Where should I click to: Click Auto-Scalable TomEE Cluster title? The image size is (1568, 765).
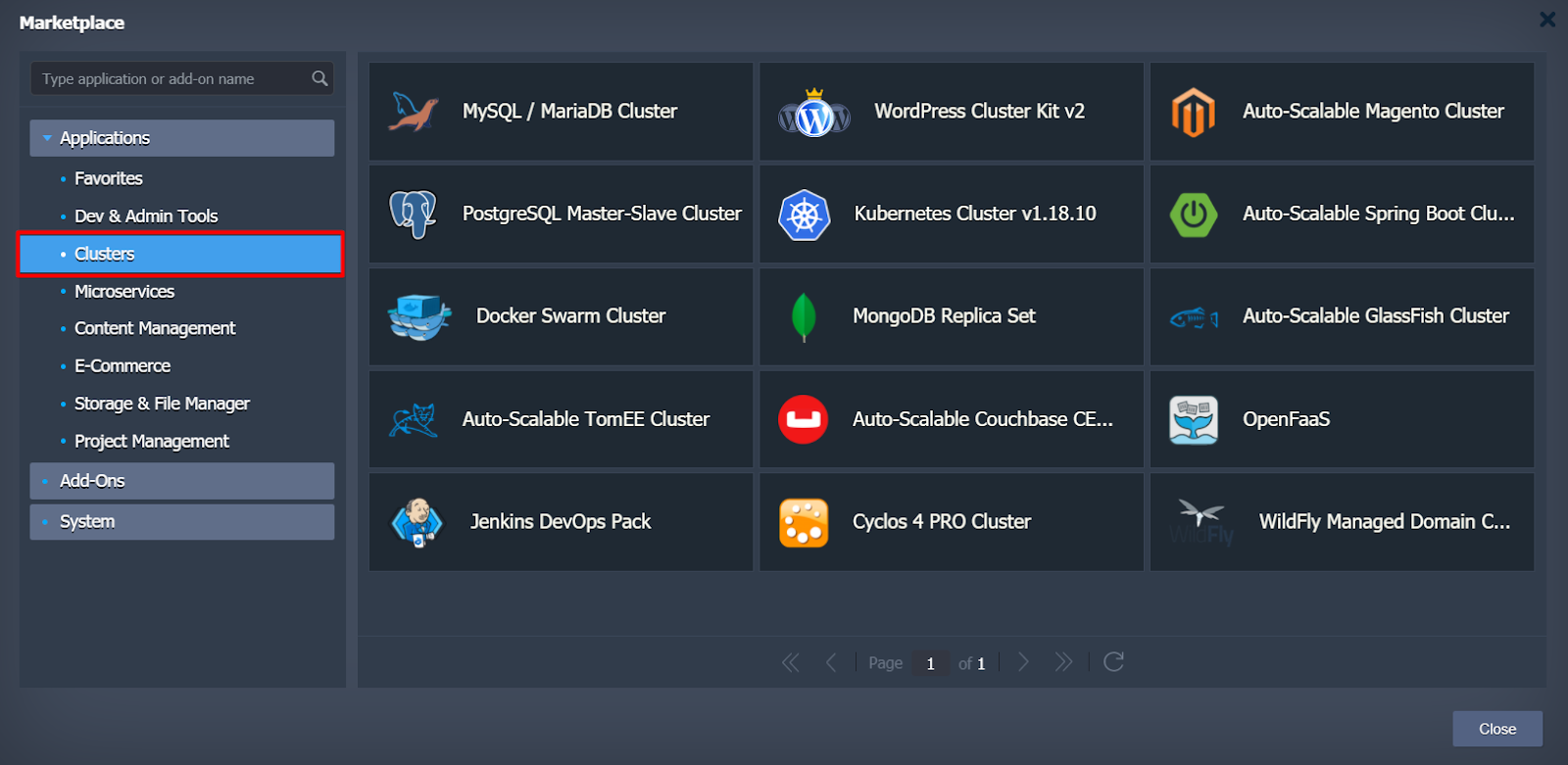pyautogui.click(x=586, y=419)
